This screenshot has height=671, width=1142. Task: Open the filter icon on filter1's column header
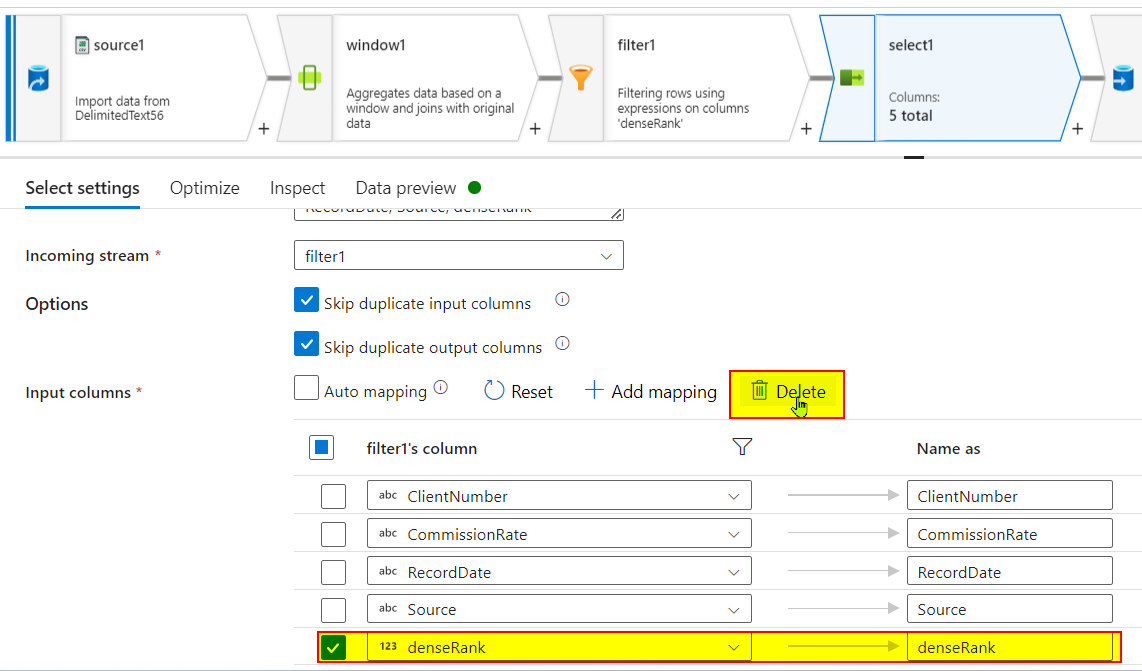coord(742,446)
